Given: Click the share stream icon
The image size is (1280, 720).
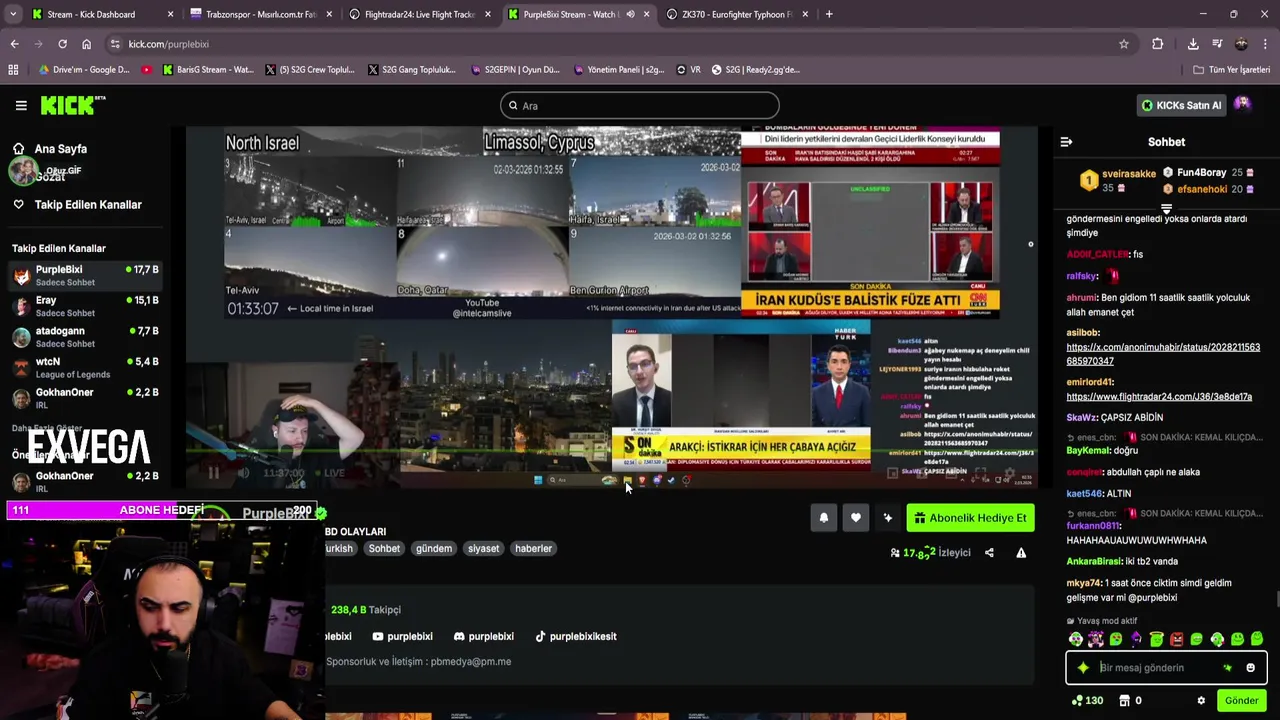Looking at the screenshot, I should click(x=989, y=552).
